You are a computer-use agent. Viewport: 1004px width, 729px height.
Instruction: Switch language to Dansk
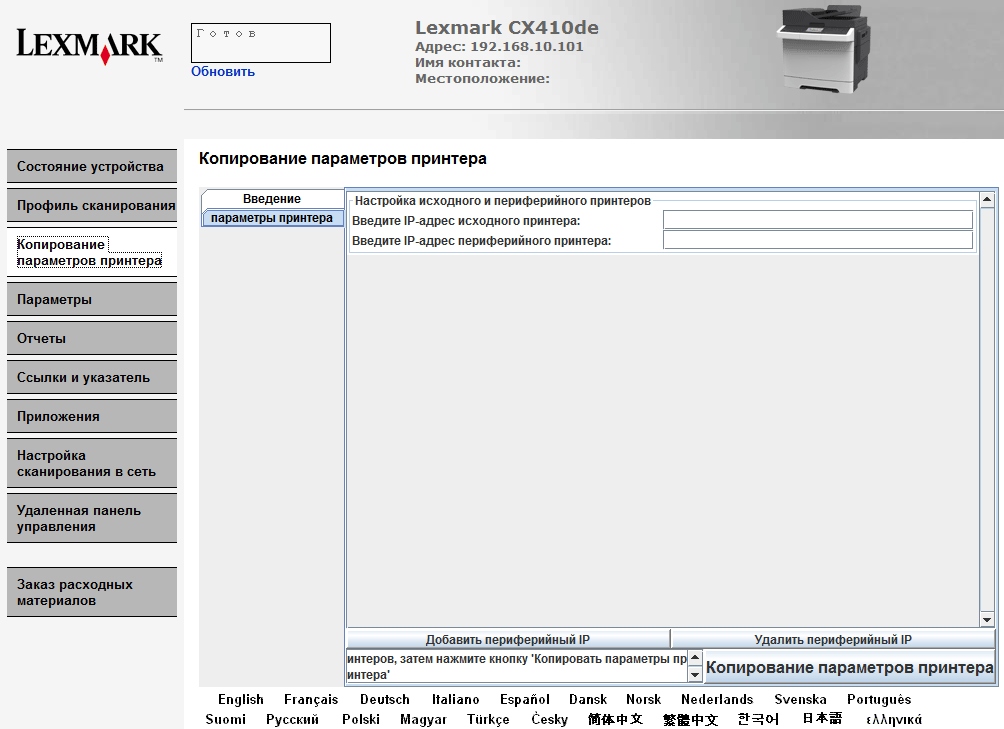588,700
